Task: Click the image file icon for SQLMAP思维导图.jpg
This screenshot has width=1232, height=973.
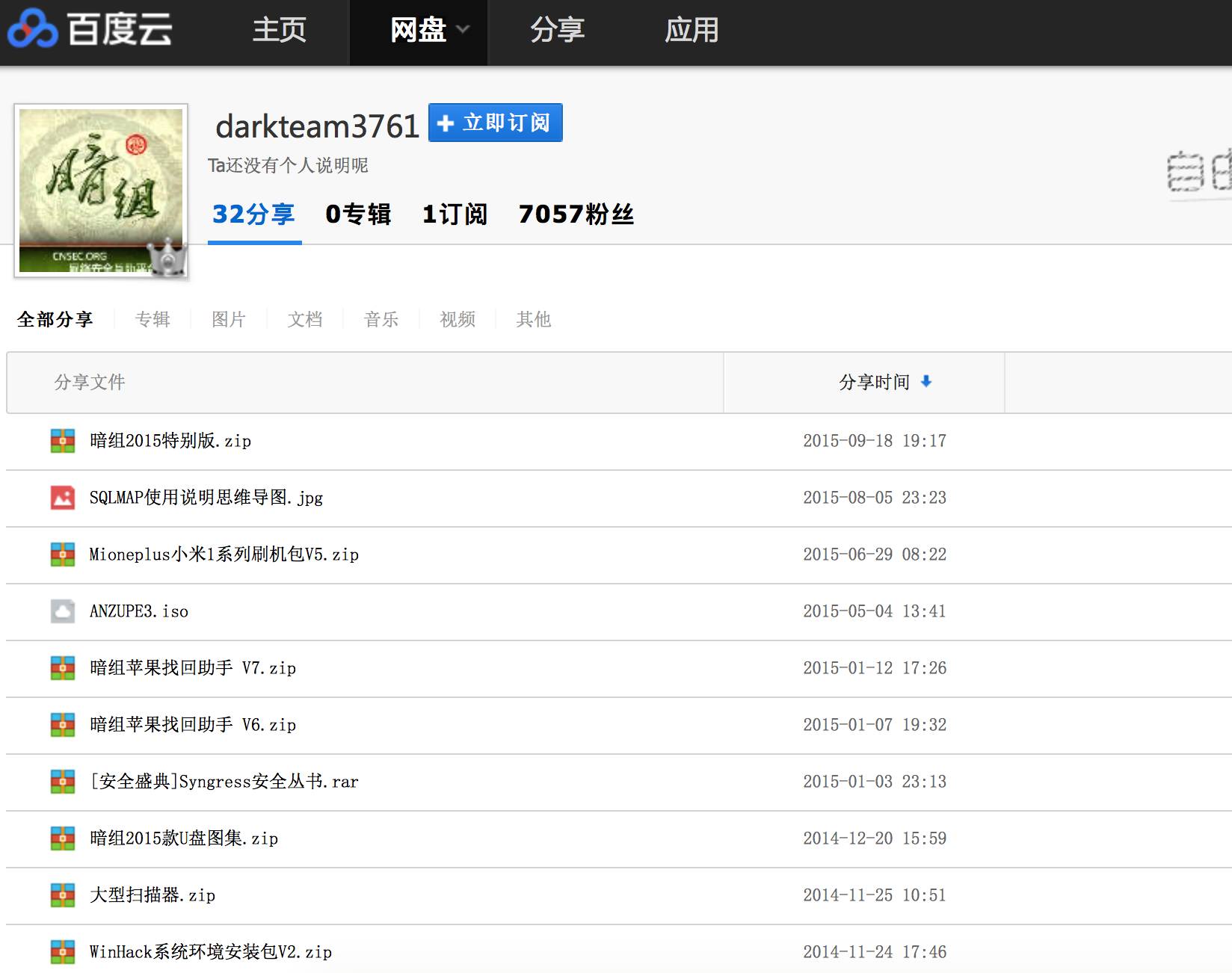Action: 62,498
